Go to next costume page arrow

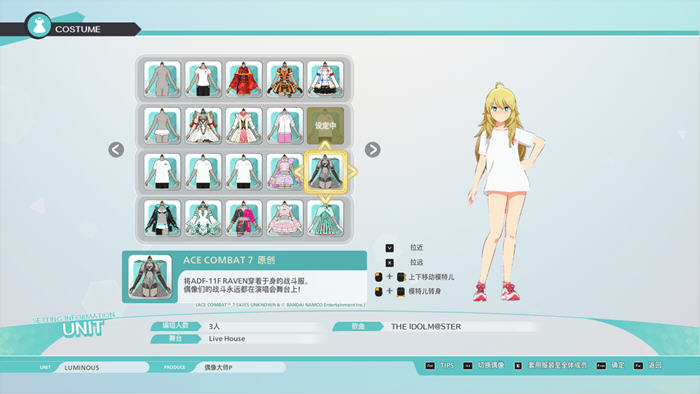(372, 149)
